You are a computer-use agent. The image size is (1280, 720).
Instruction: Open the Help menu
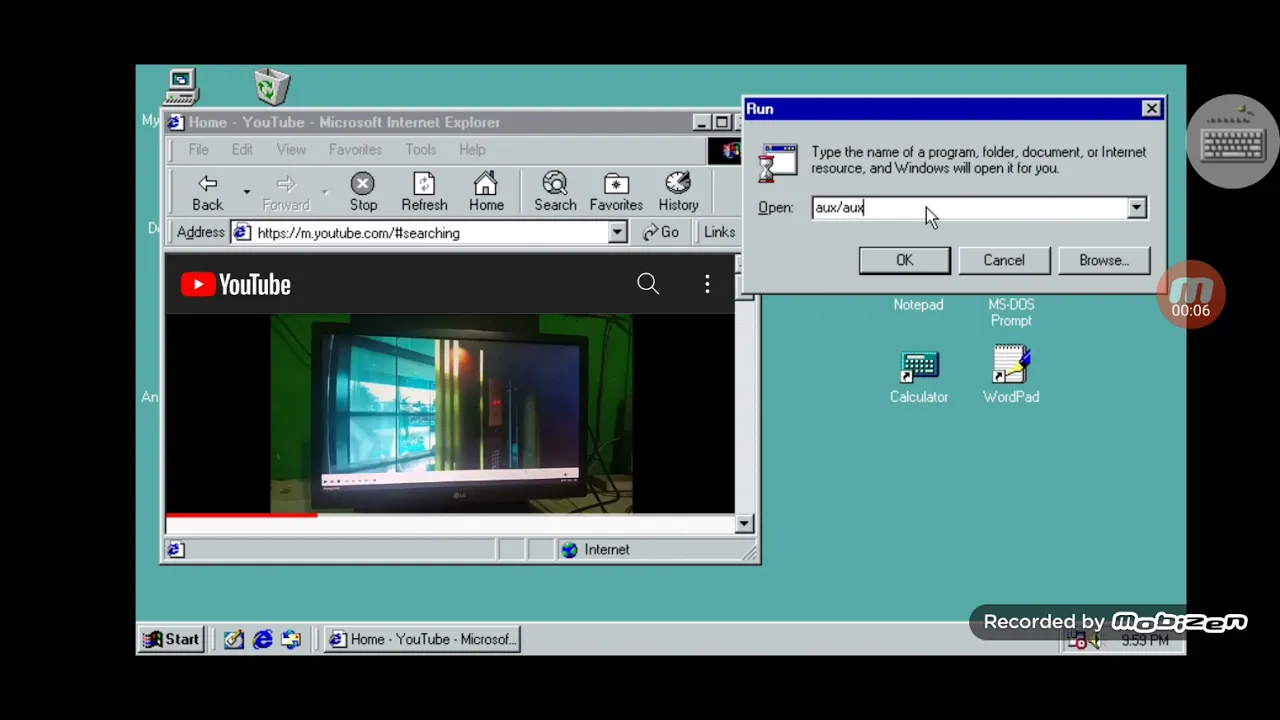point(472,150)
